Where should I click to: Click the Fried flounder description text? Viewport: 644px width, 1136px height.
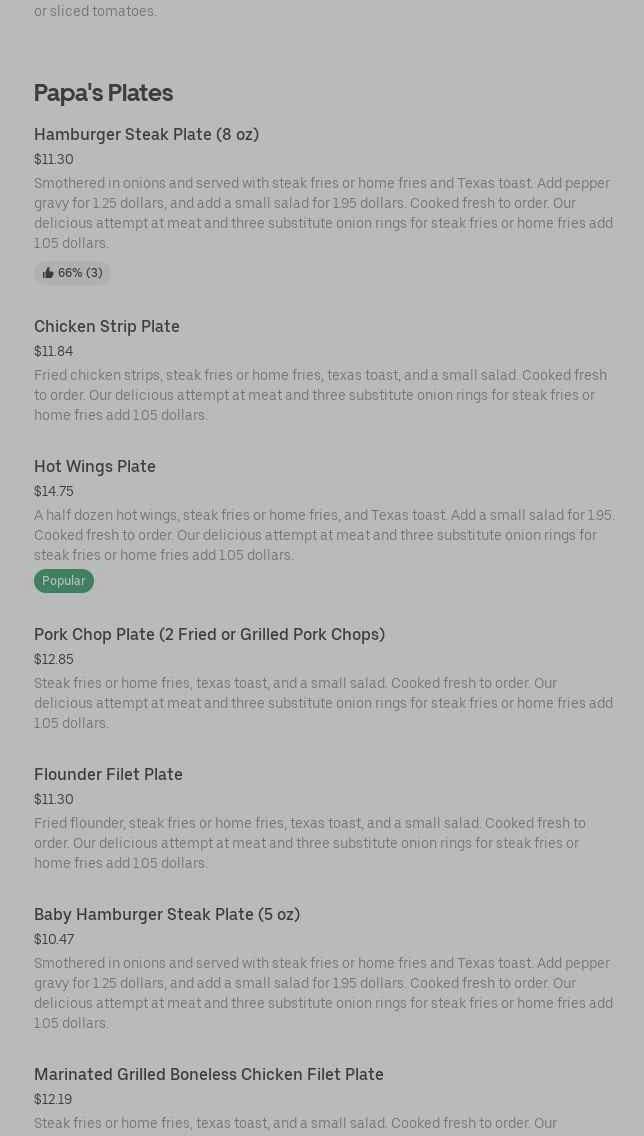[310, 843]
